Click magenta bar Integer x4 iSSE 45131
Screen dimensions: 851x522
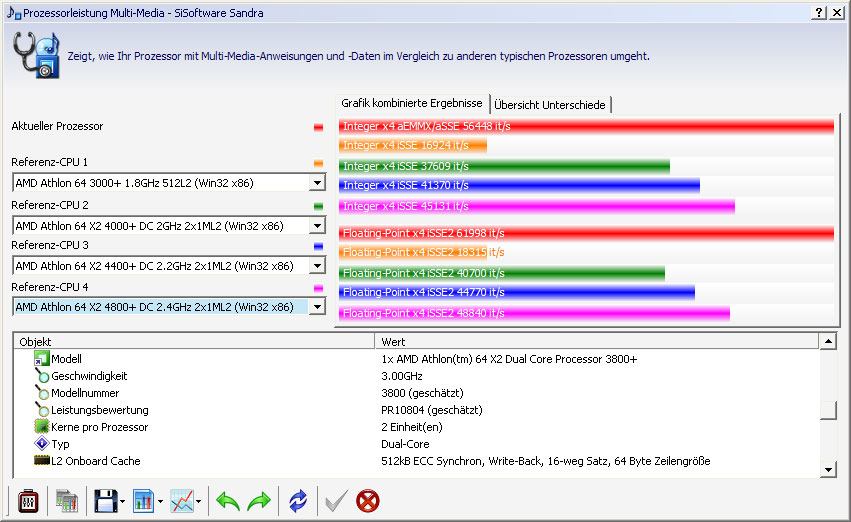pos(537,206)
